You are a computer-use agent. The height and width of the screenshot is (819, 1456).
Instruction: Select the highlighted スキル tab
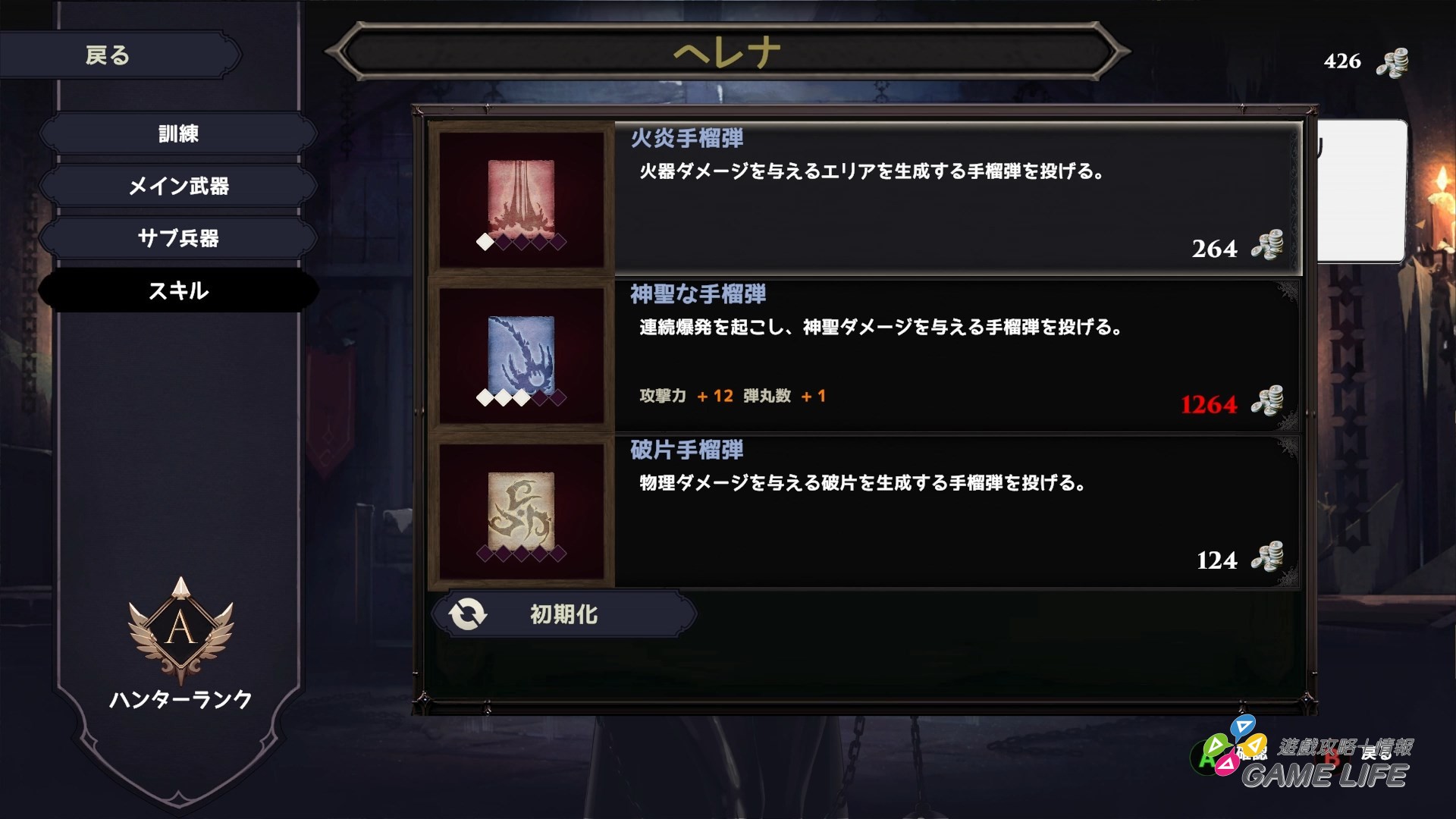pos(178,290)
